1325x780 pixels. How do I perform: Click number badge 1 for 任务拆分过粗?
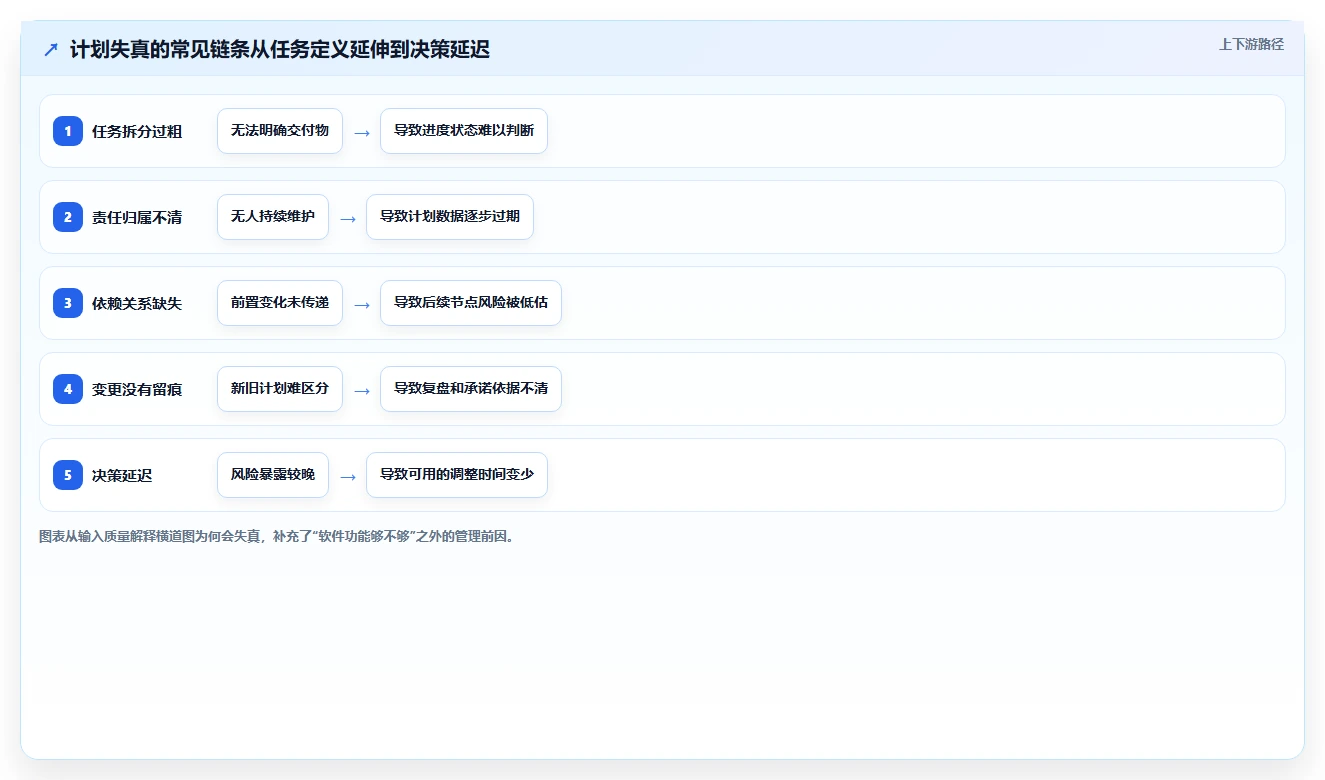68,131
